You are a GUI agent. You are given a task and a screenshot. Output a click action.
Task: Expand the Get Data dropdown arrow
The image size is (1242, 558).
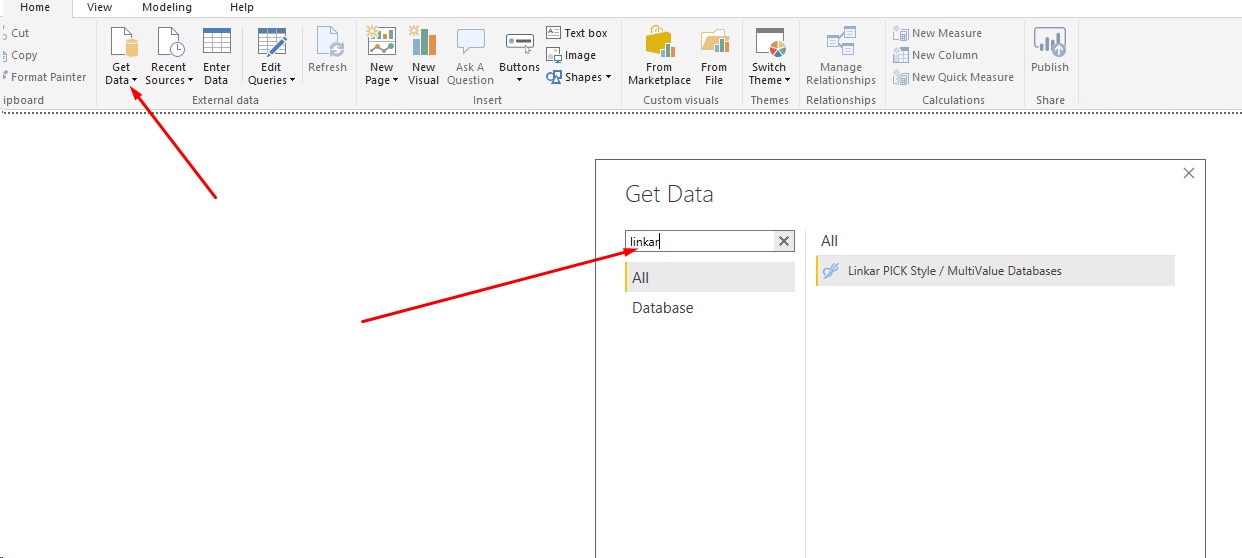point(134,81)
